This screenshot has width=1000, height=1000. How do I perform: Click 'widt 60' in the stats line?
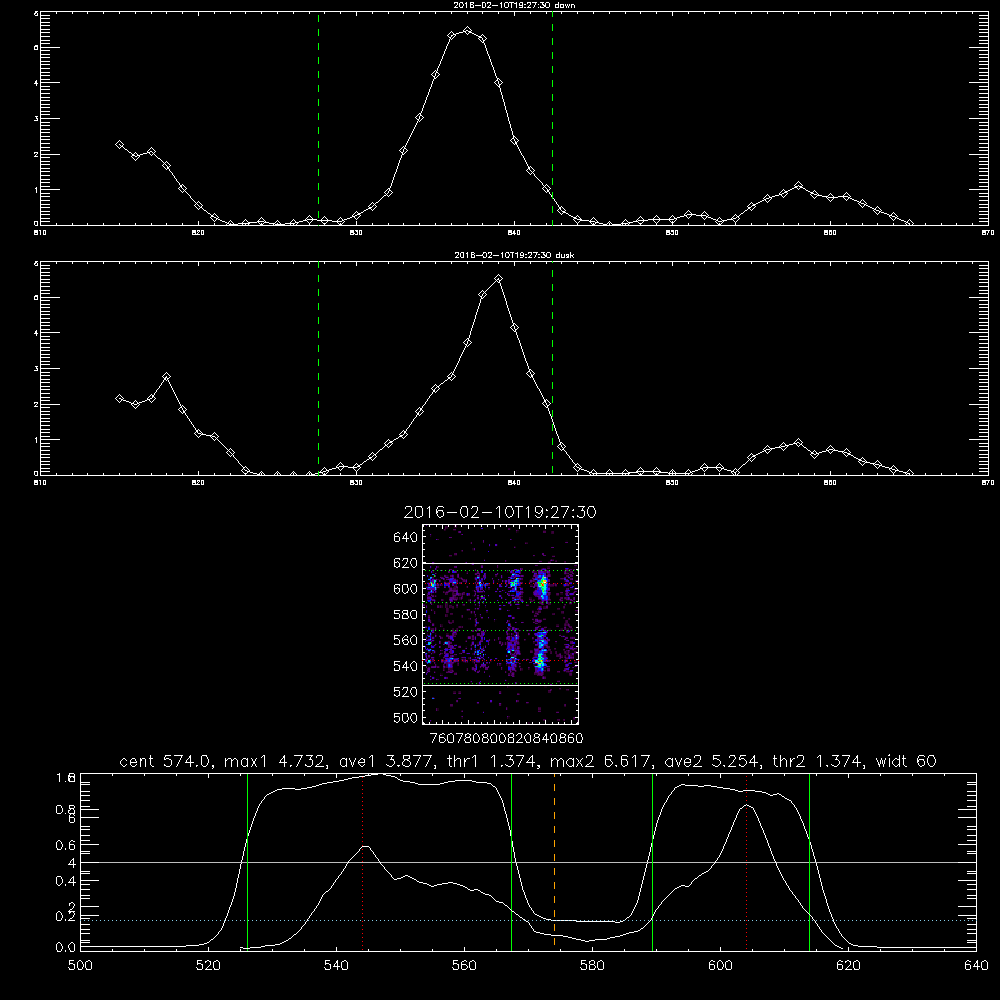906,761
